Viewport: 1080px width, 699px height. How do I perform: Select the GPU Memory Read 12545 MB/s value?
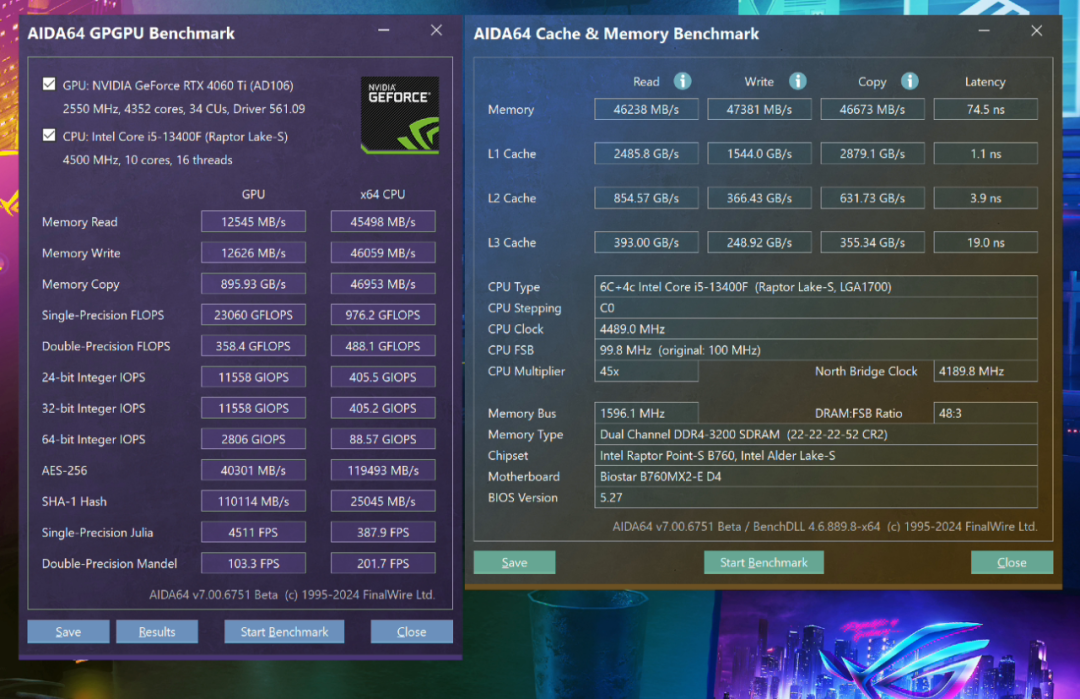coord(253,222)
